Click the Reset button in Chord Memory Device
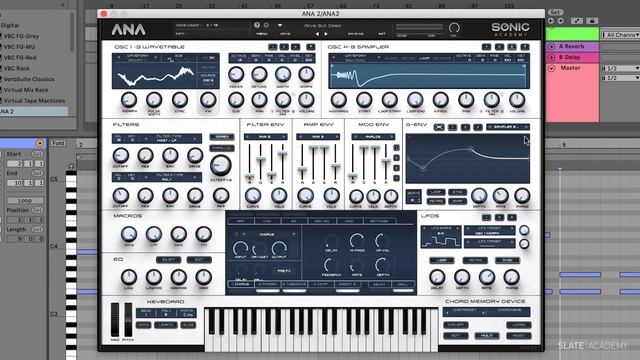The image size is (640, 360). (x=519, y=336)
